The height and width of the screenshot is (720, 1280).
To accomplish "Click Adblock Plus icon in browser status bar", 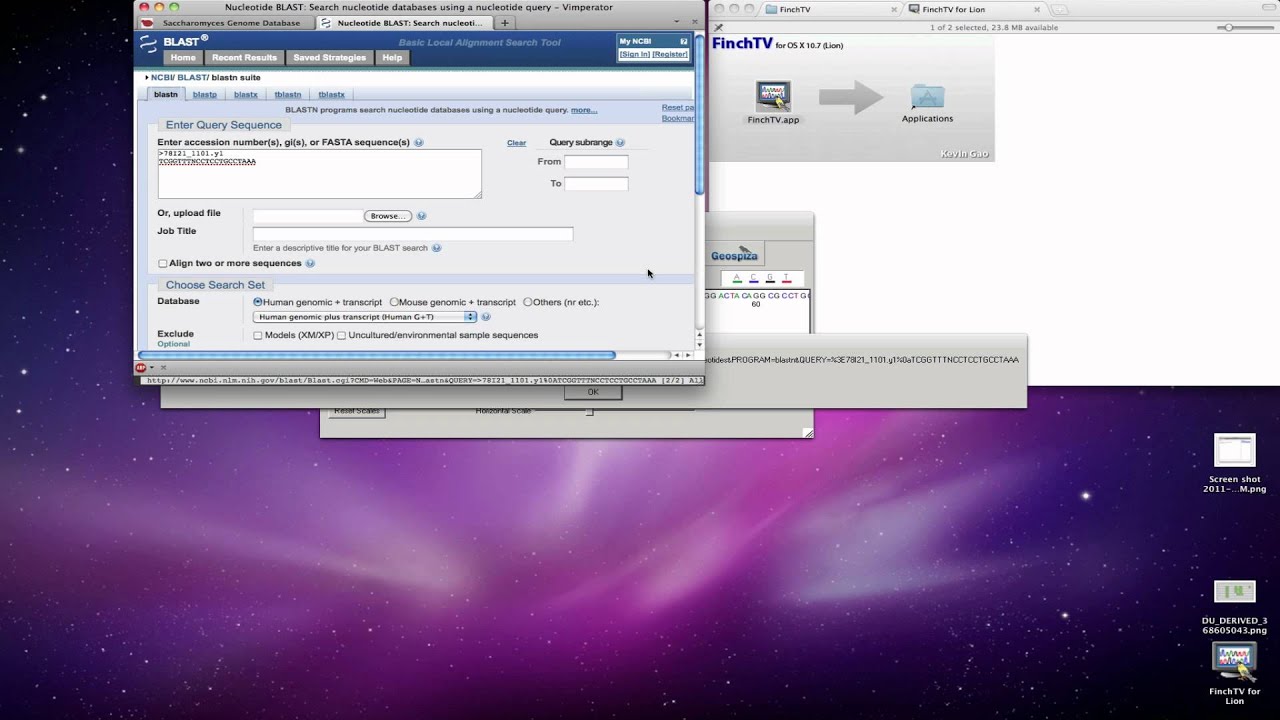I will pos(141,368).
